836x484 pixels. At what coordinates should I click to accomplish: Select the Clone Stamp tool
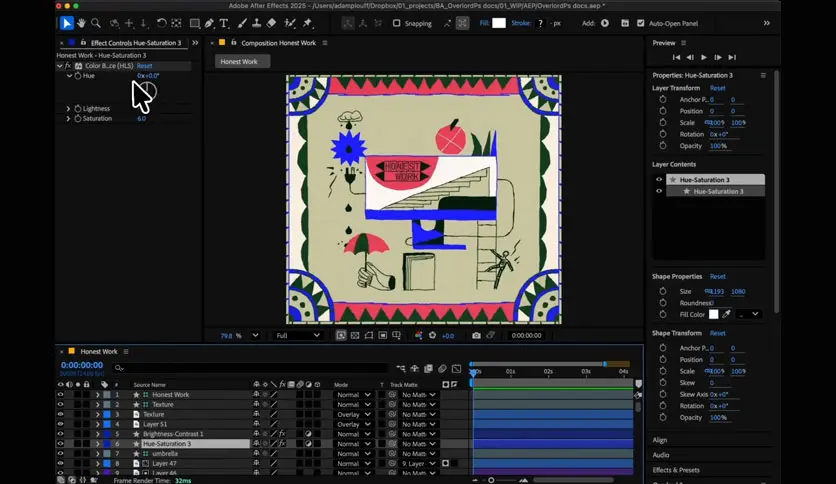[x=256, y=23]
